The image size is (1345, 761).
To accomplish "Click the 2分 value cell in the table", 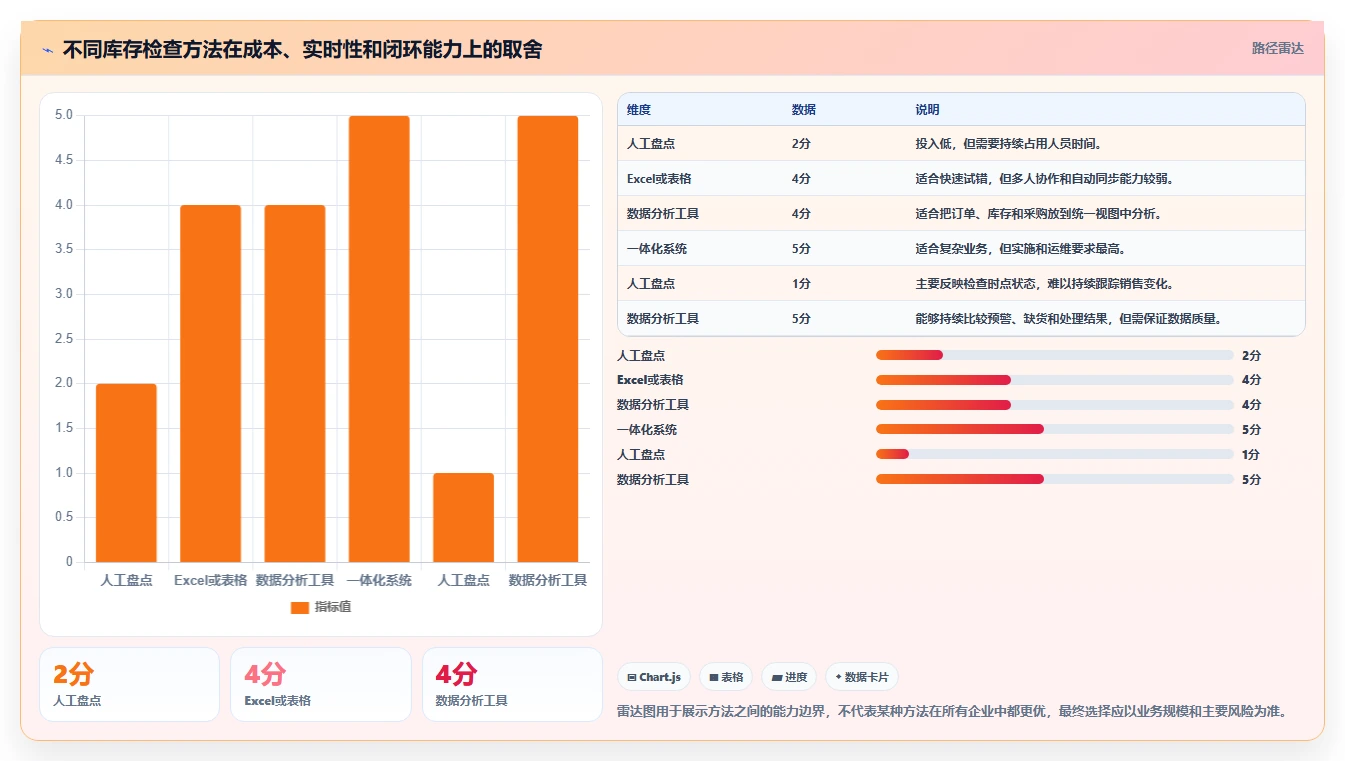I will click(801, 144).
